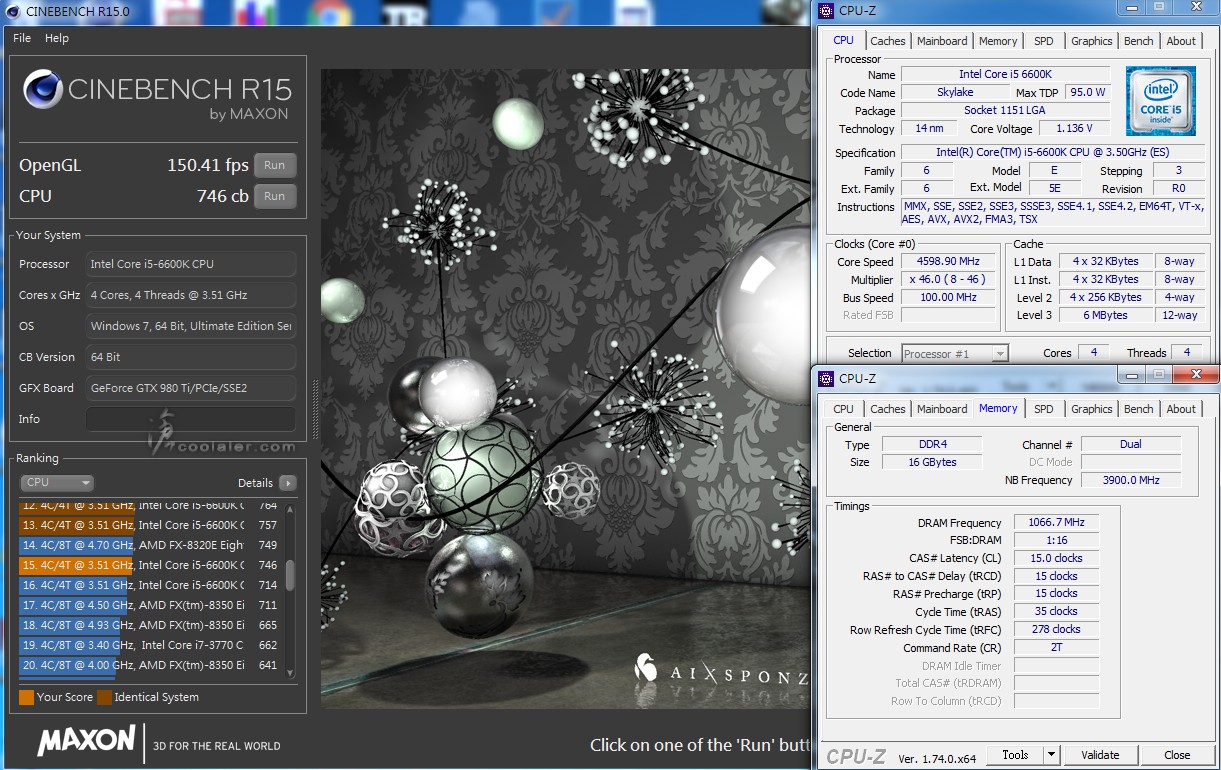The height and width of the screenshot is (770, 1221).
Task: Click the Validate button in CPU-Z
Action: point(1100,755)
